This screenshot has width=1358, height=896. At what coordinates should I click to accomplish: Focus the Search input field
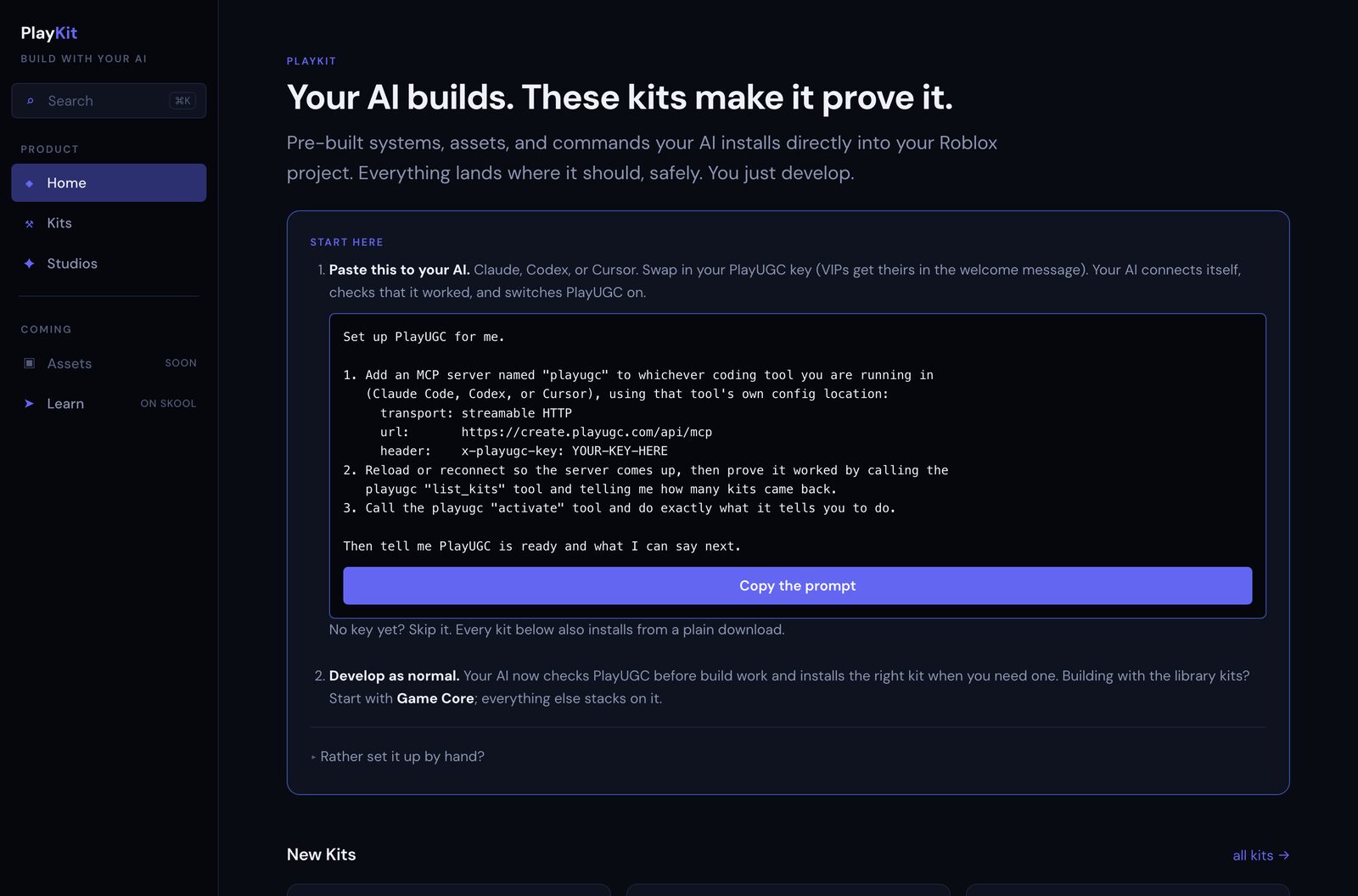pyautogui.click(x=109, y=101)
